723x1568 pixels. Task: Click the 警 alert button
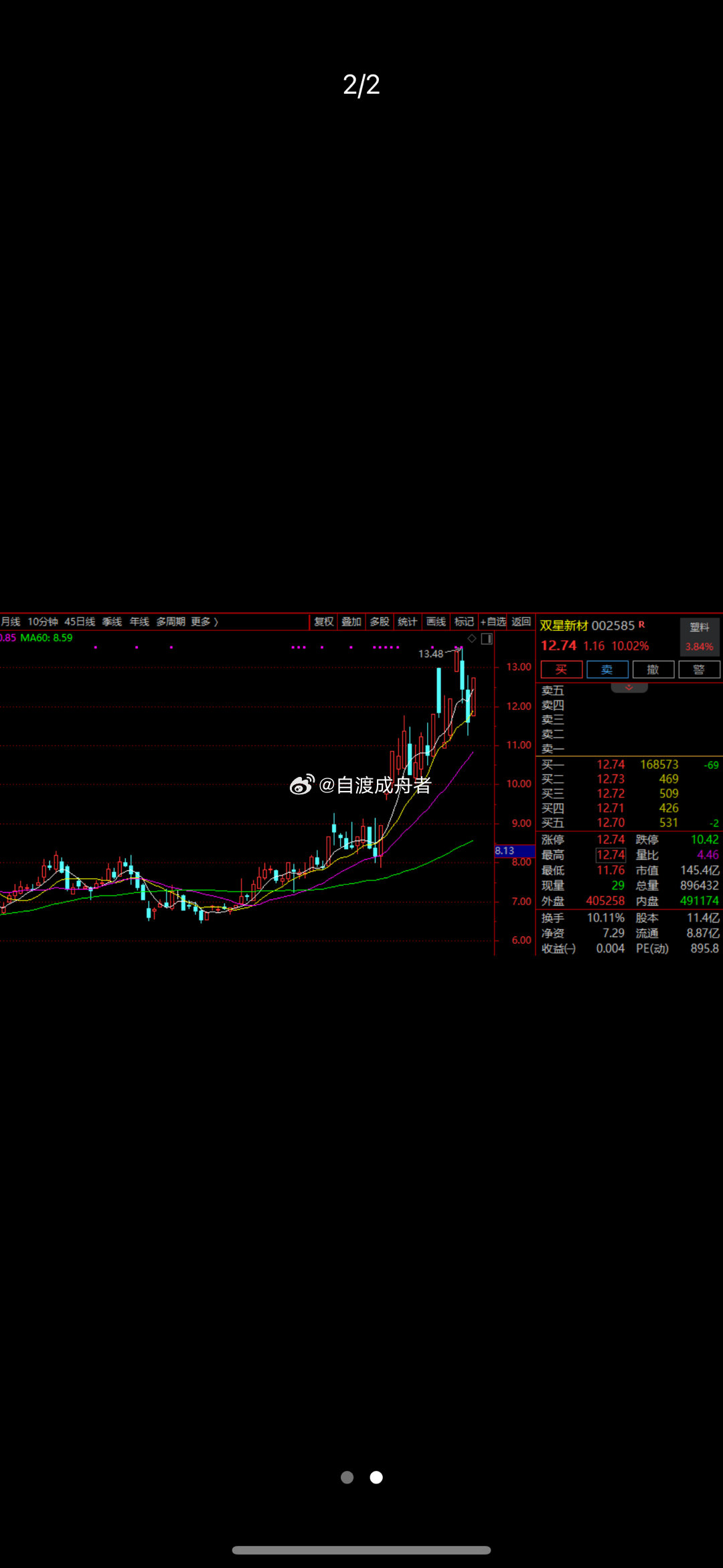(700, 669)
